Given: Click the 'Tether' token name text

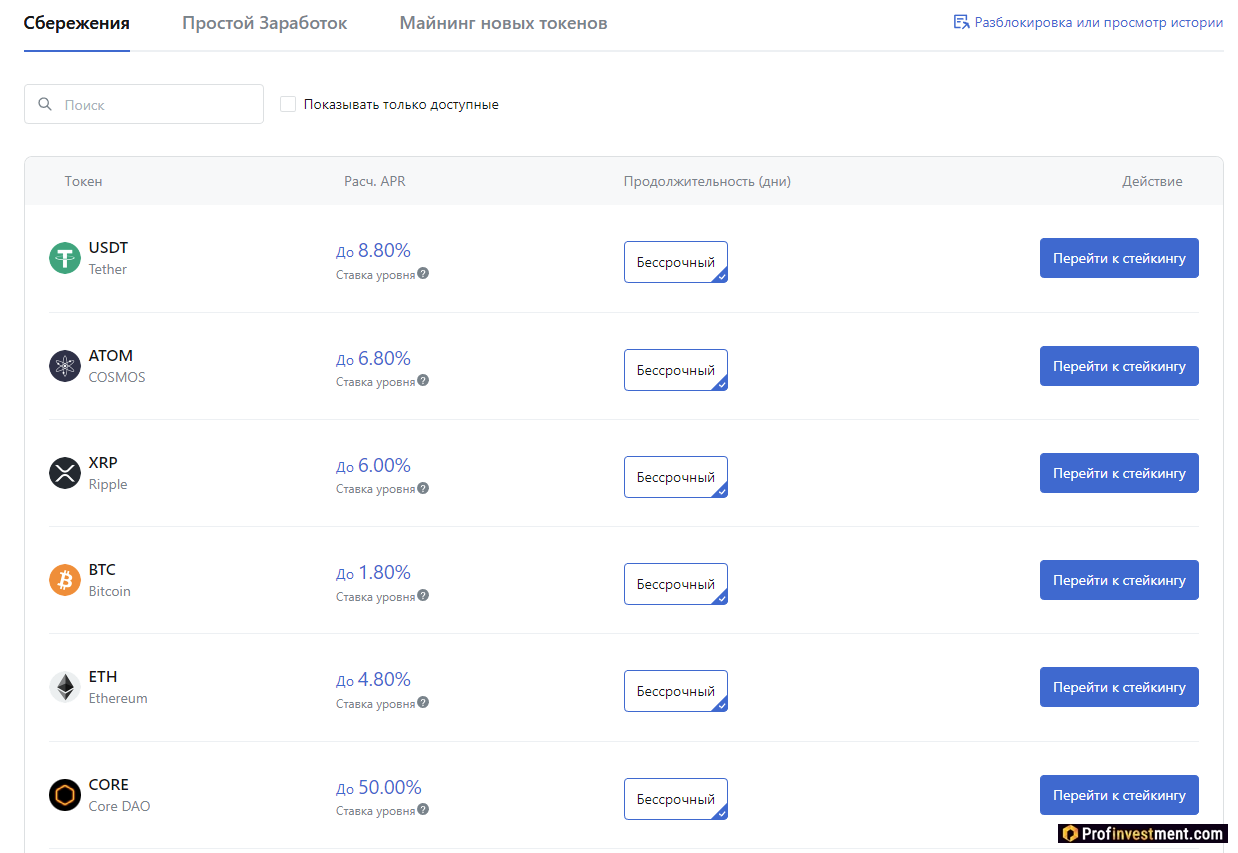Looking at the screenshot, I should tap(108, 269).
